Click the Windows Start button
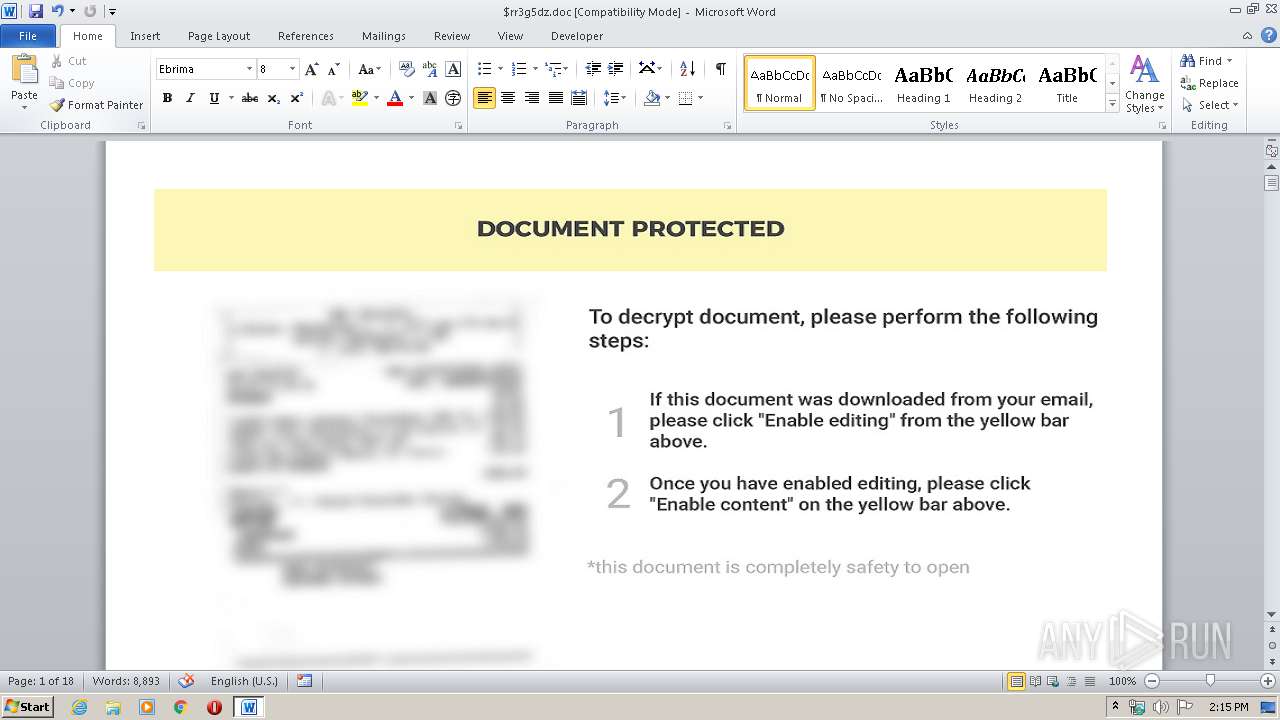The width and height of the screenshot is (1280, 720). click(x=27, y=707)
